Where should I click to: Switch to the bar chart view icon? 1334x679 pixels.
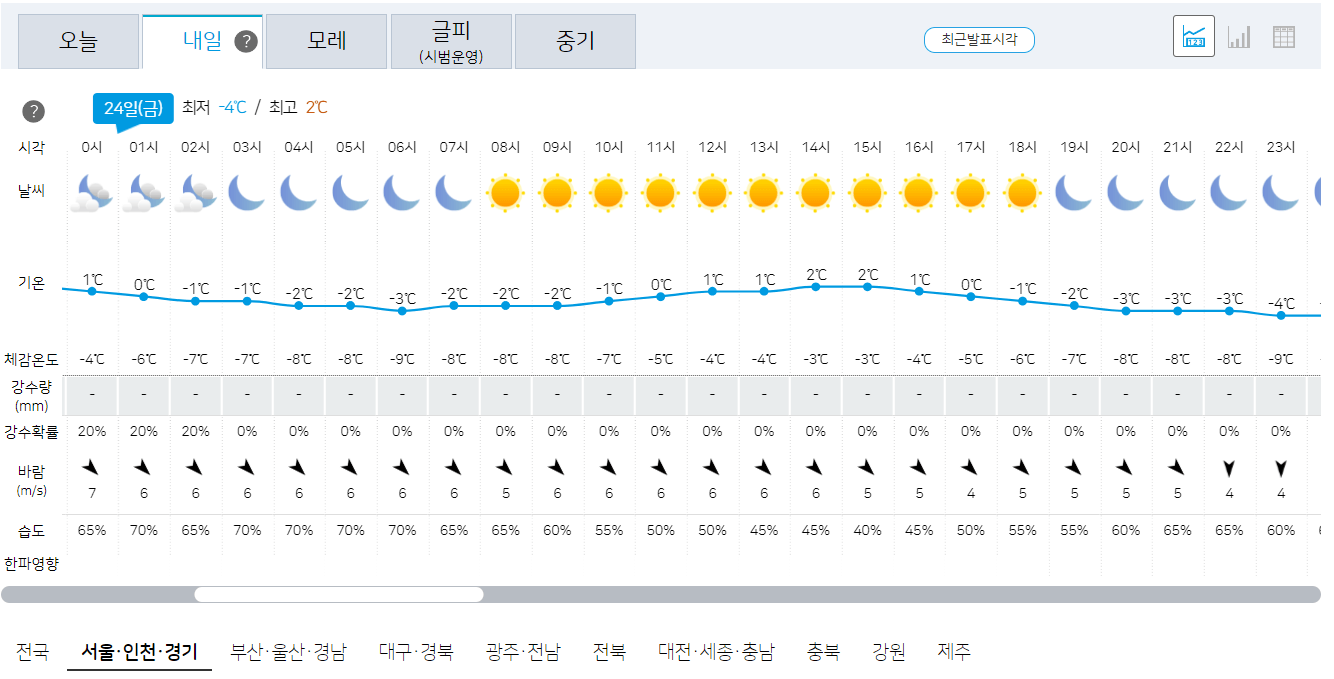tap(1240, 36)
